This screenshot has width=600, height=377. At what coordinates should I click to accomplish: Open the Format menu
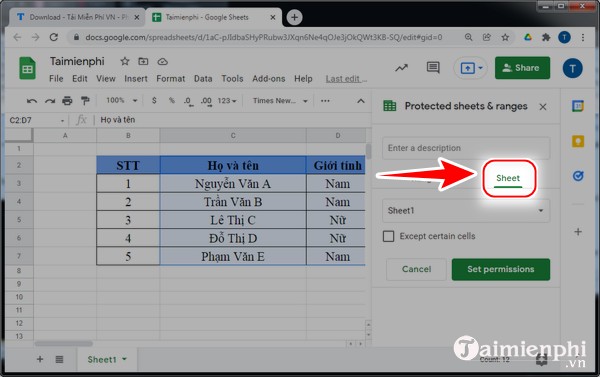171,79
